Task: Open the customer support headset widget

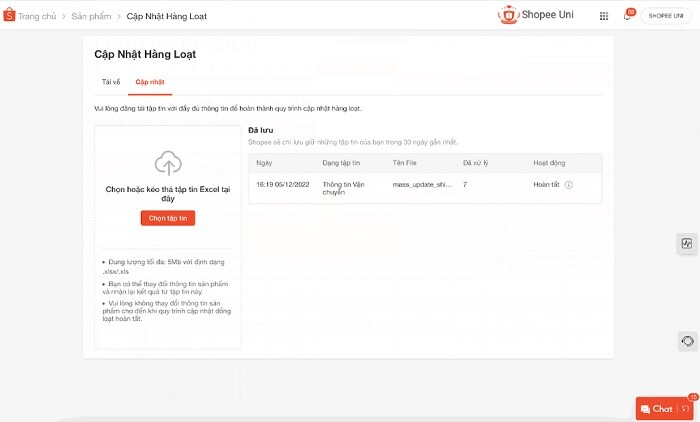Action: pos(687,342)
